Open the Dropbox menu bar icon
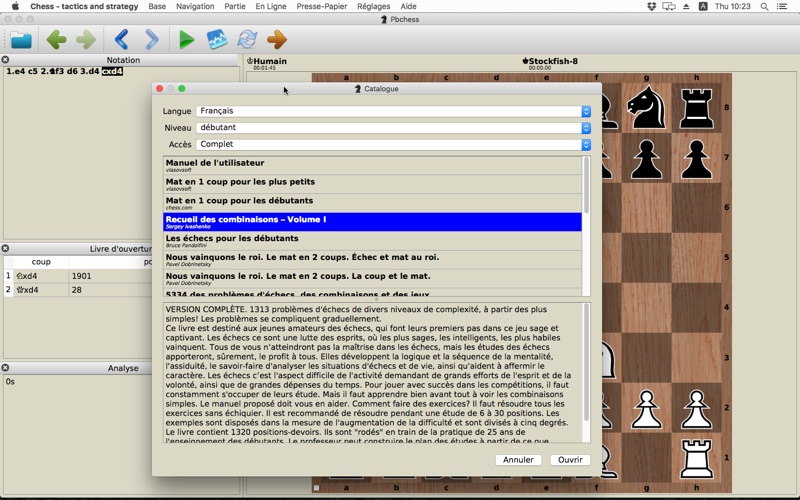Viewport: 800px width, 500px height. coord(652,6)
